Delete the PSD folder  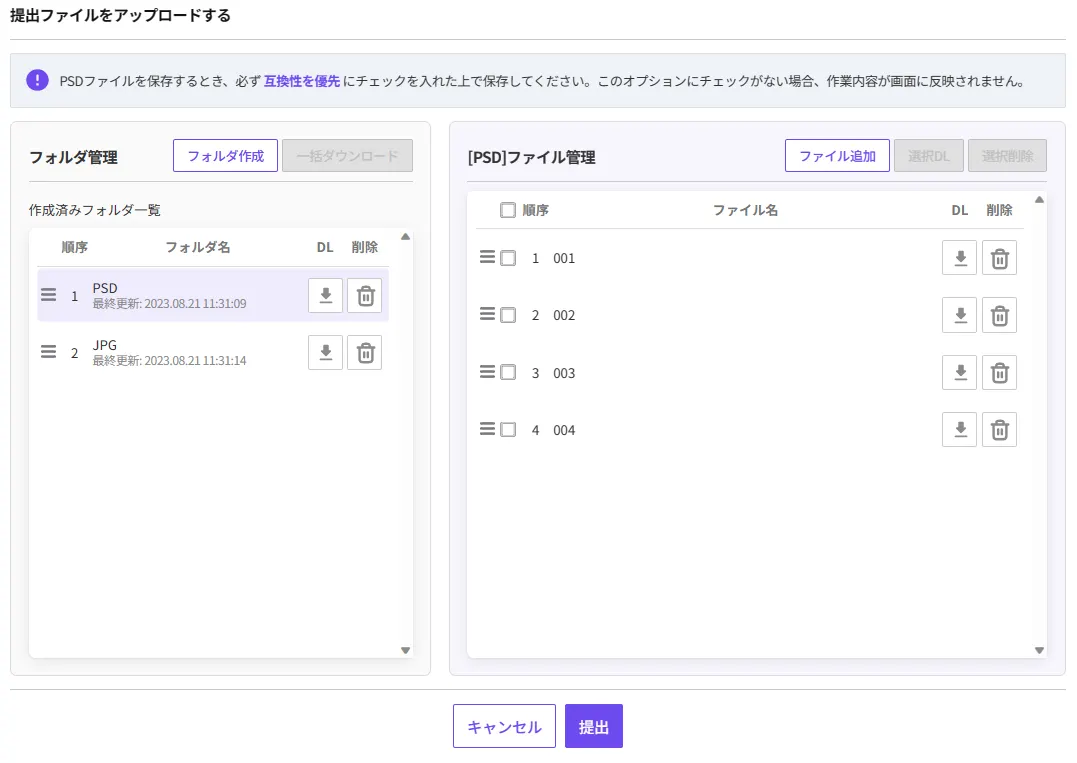(x=365, y=296)
